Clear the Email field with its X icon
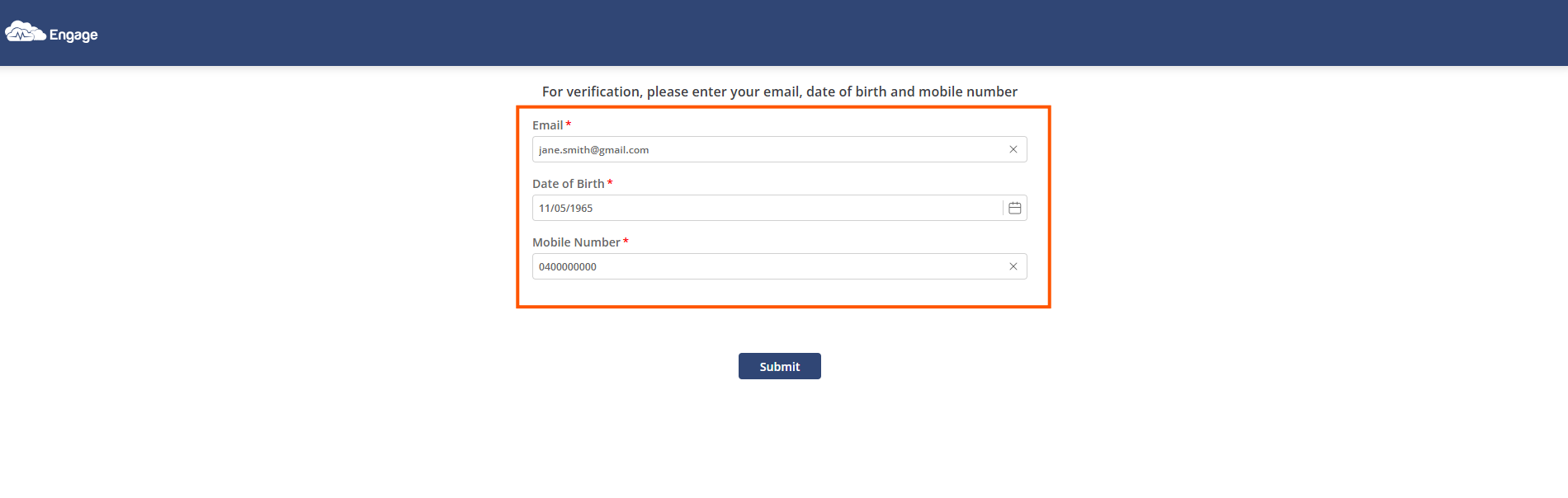 (x=1013, y=149)
